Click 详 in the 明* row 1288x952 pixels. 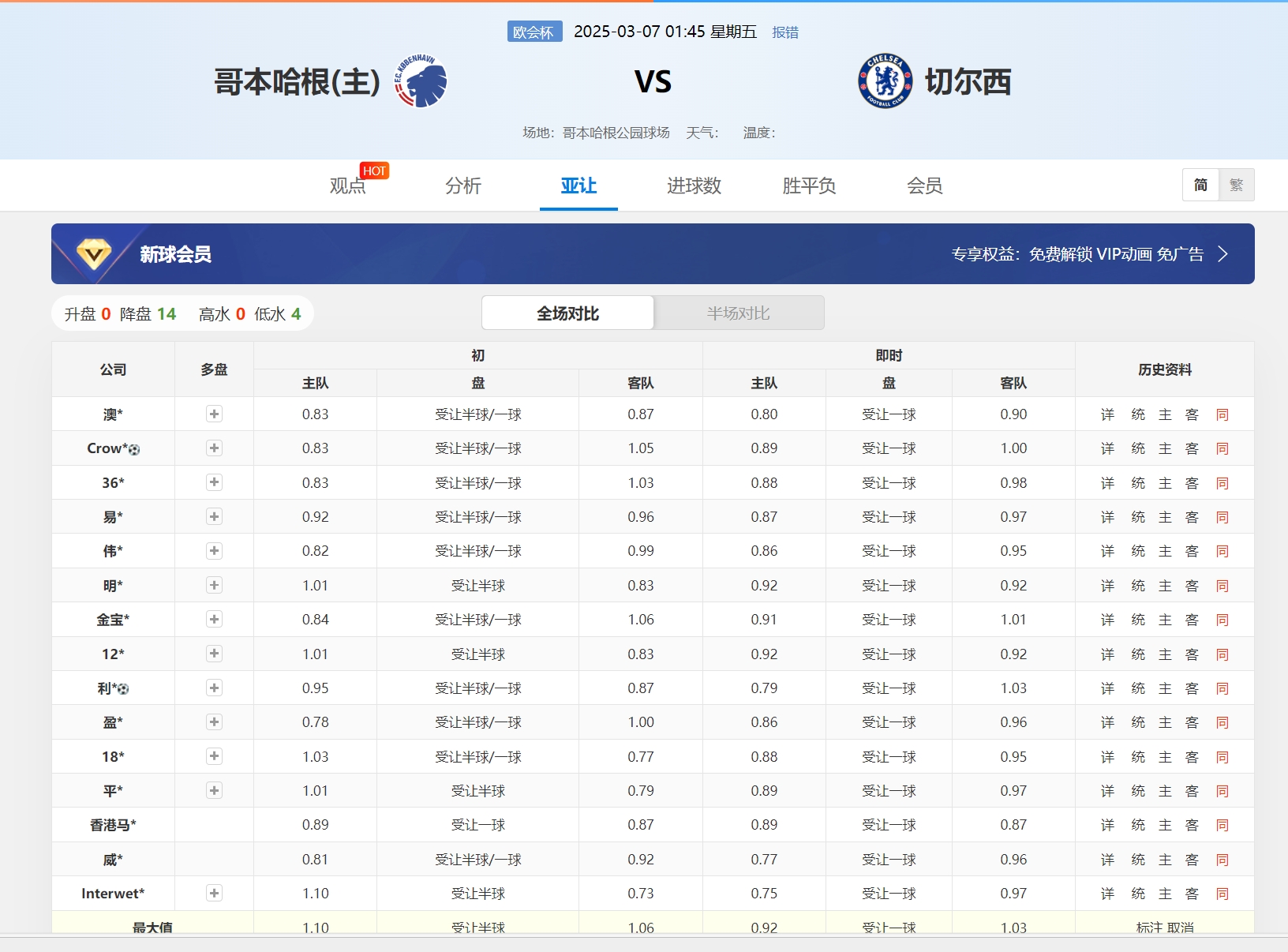[1107, 586]
